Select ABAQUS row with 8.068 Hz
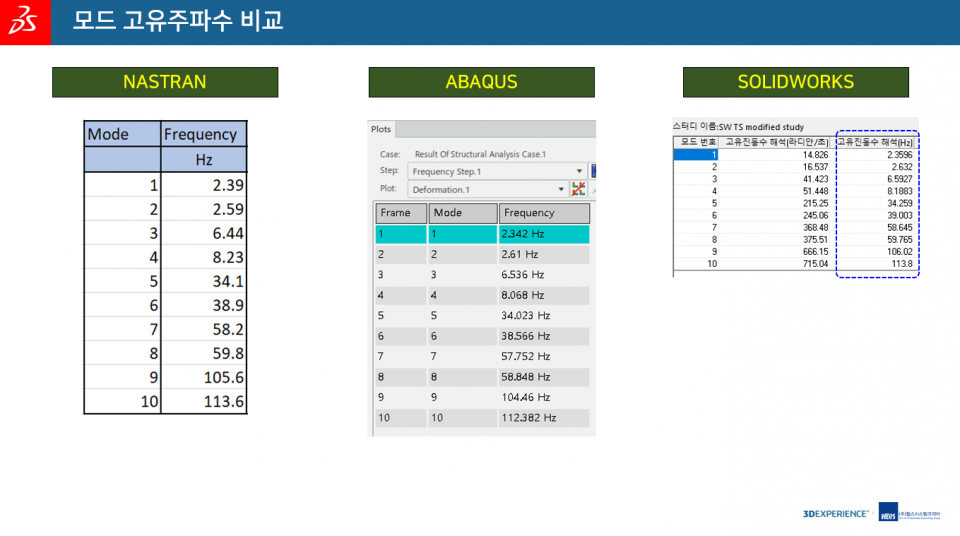 tap(482, 295)
